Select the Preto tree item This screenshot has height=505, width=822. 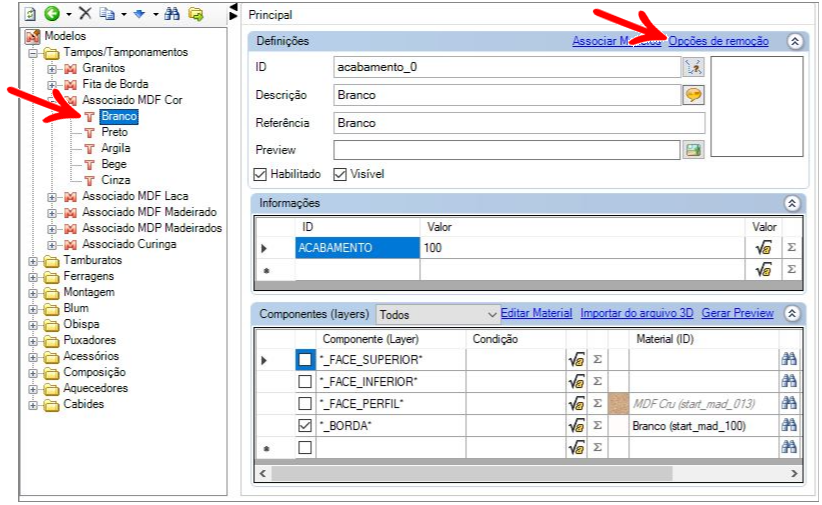click(x=114, y=132)
